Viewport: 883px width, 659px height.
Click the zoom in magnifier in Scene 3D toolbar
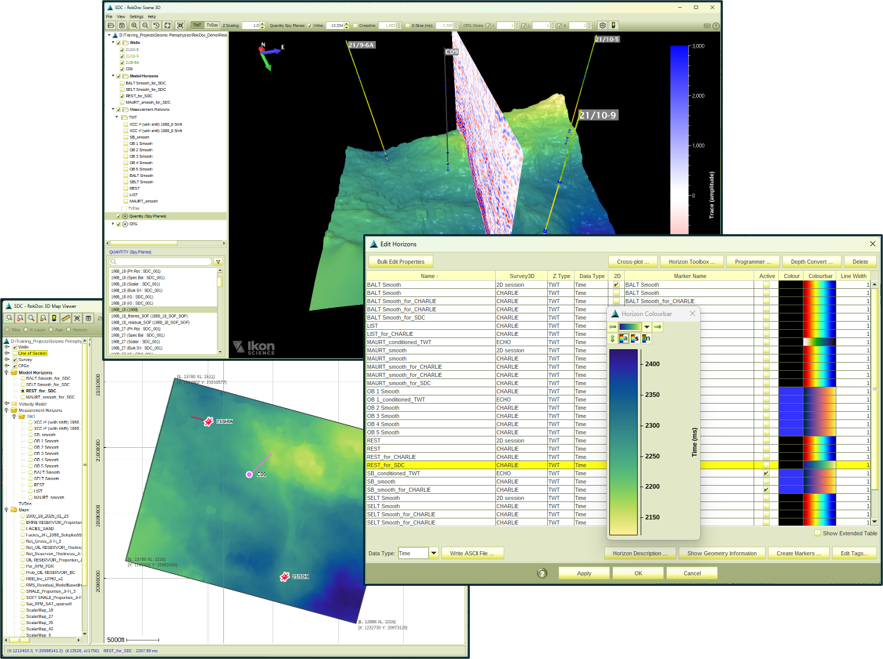point(134,25)
